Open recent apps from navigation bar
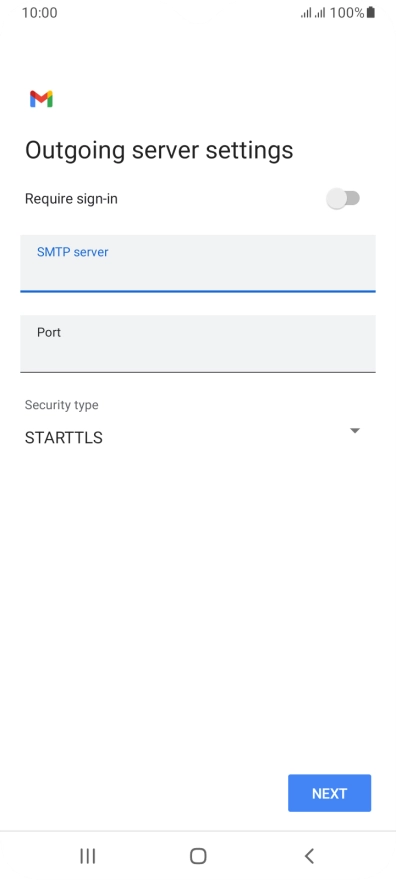396x880 pixels. (x=88, y=856)
